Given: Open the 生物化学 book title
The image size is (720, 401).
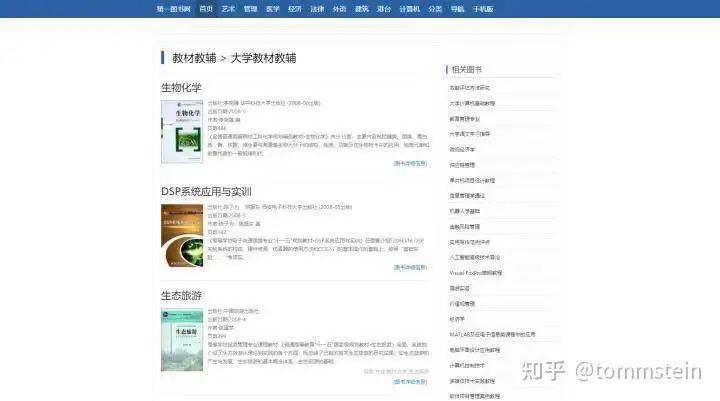Looking at the screenshot, I should click(181, 88).
